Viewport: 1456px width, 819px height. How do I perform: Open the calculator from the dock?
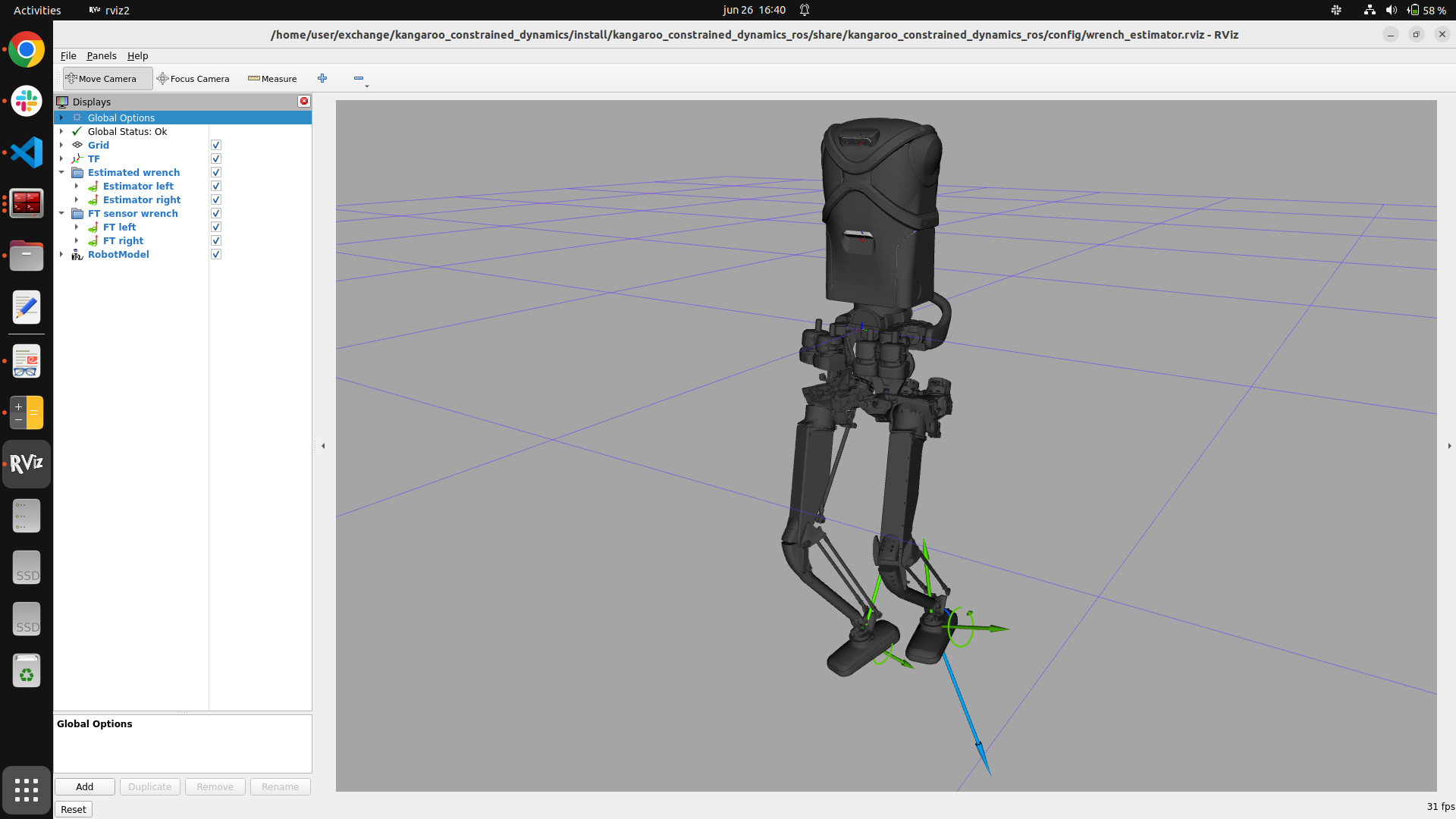pos(27,413)
